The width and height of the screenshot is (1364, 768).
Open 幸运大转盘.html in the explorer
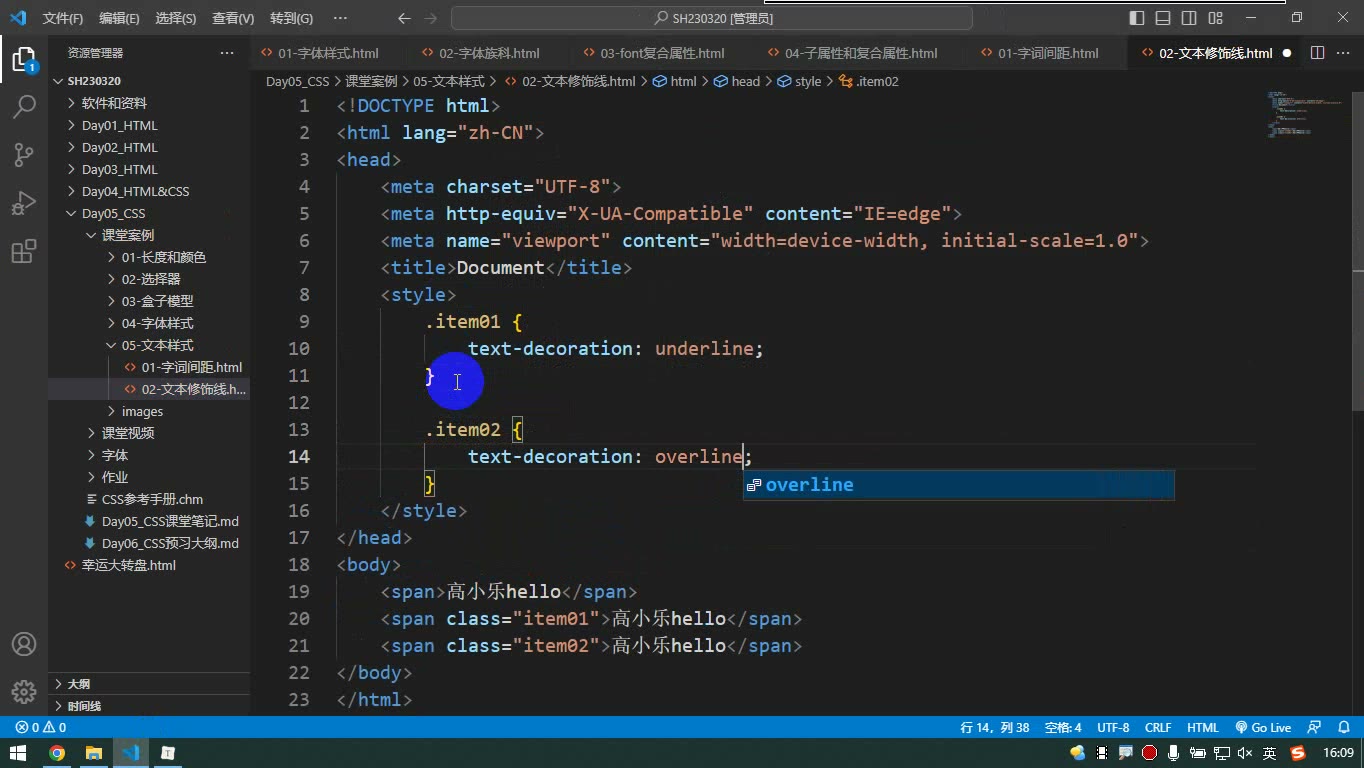[149, 565]
